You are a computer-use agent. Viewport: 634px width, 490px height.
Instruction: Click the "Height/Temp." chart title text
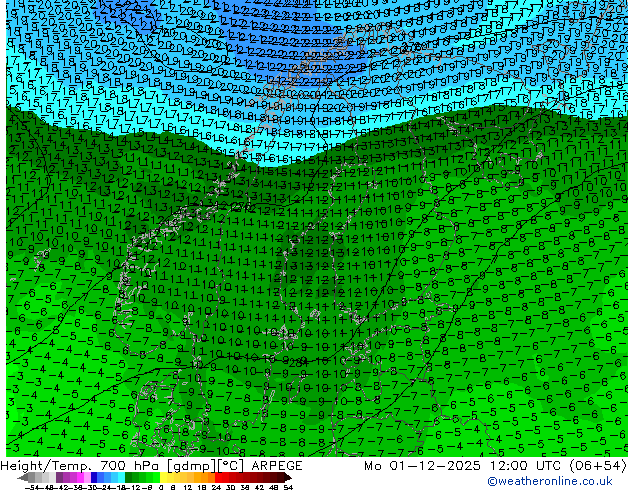(46, 466)
